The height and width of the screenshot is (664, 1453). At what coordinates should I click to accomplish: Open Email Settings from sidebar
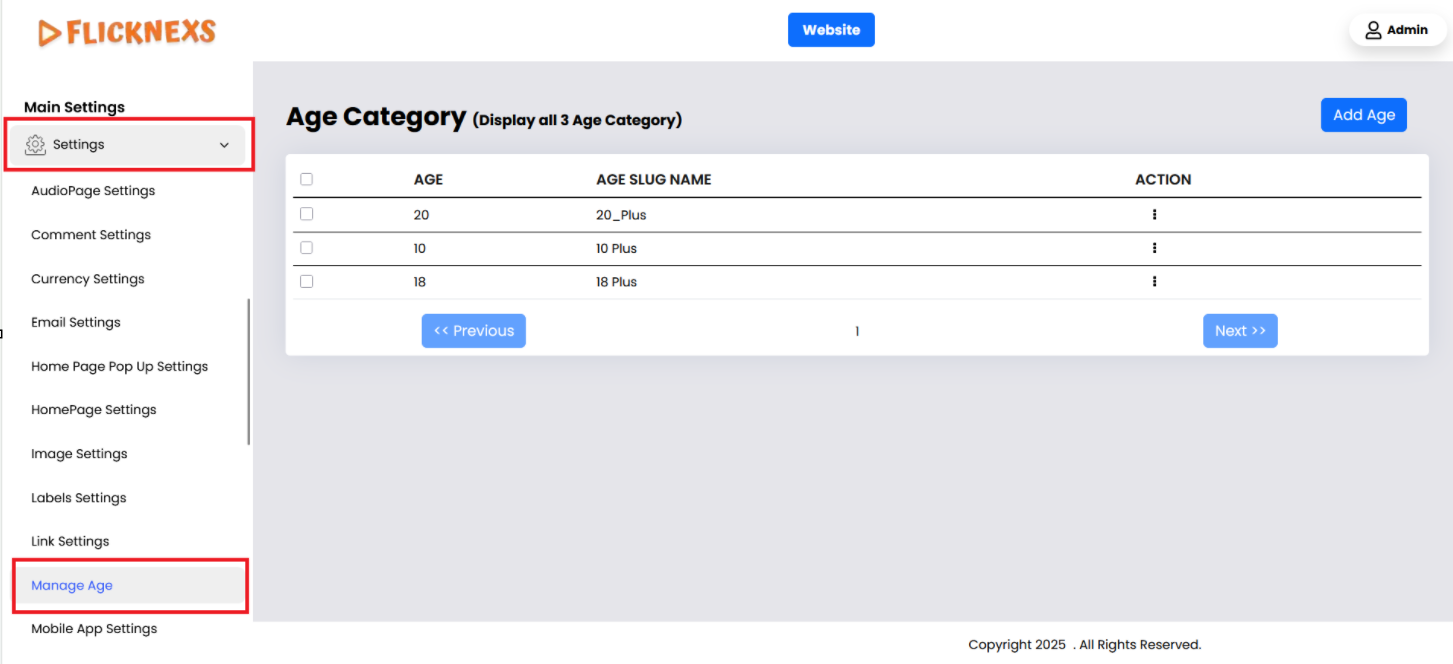tap(76, 322)
